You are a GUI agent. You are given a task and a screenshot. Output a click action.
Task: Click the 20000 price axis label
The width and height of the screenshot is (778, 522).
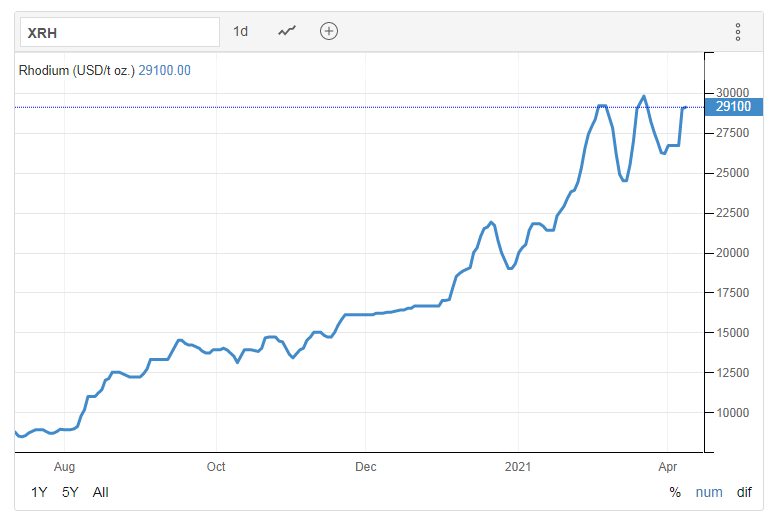coord(733,252)
